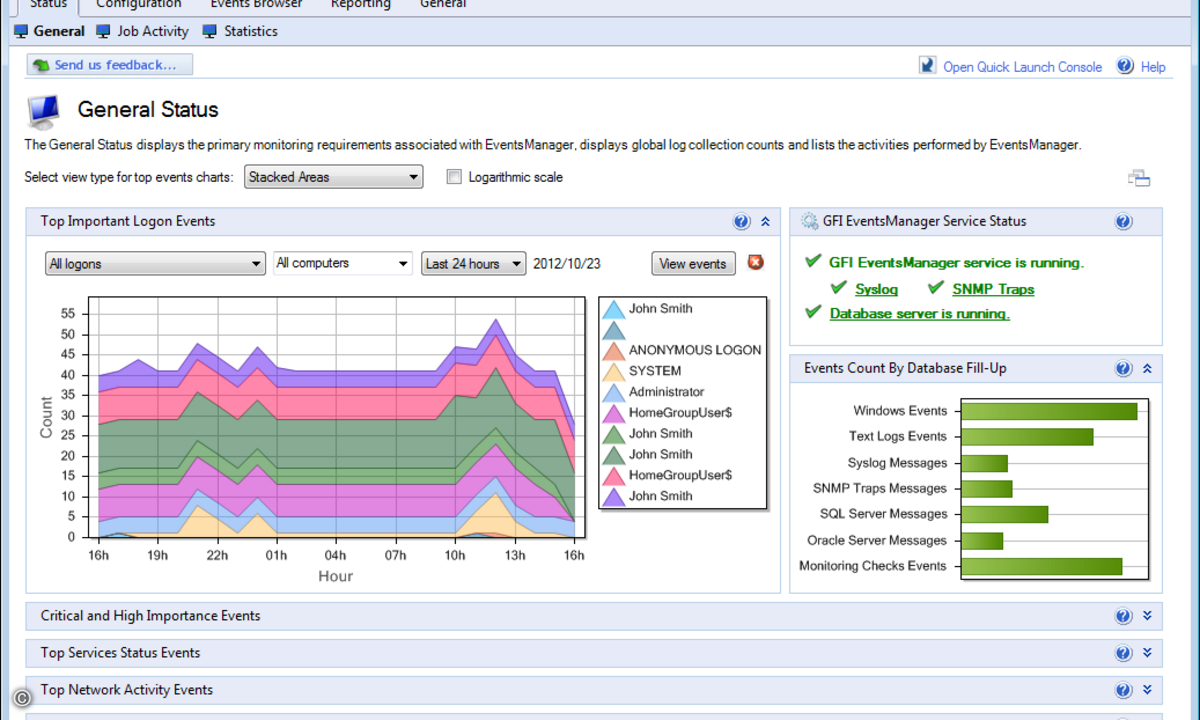Click the General Status heading
Screen dimensions: 1200x720
tap(148, 110)
